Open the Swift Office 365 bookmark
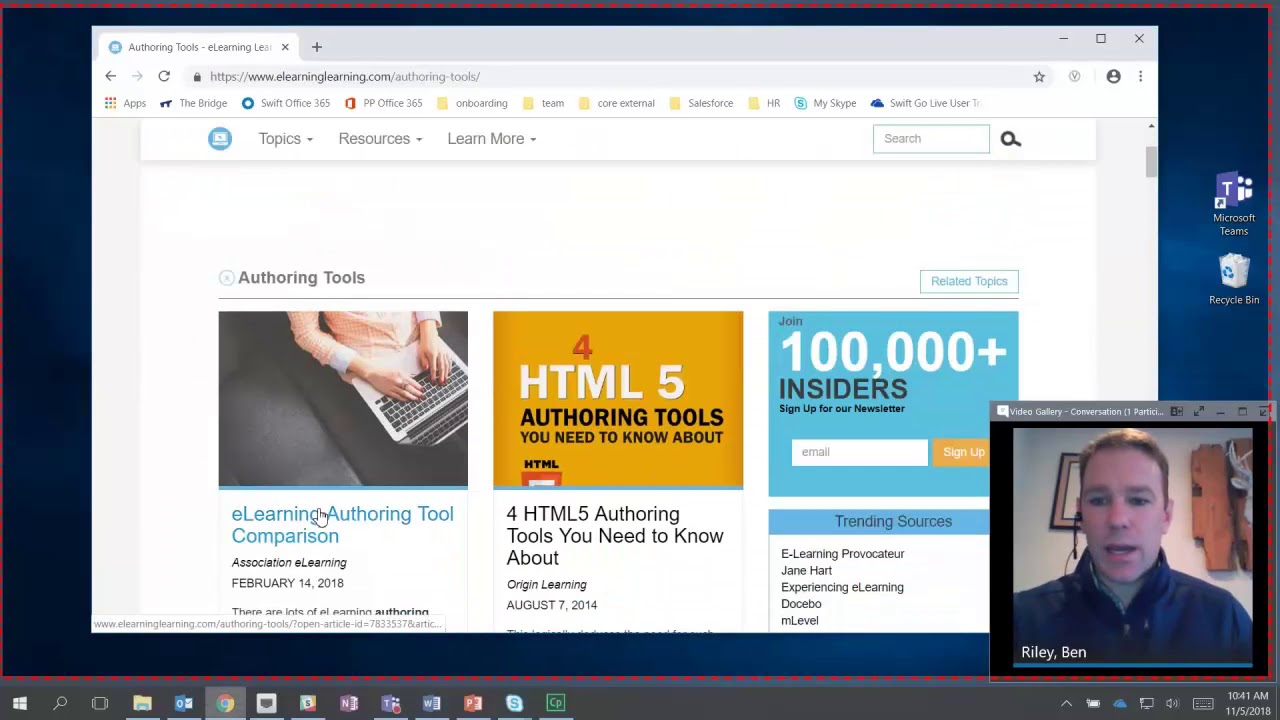1280x720 pixels. (285, 103)
